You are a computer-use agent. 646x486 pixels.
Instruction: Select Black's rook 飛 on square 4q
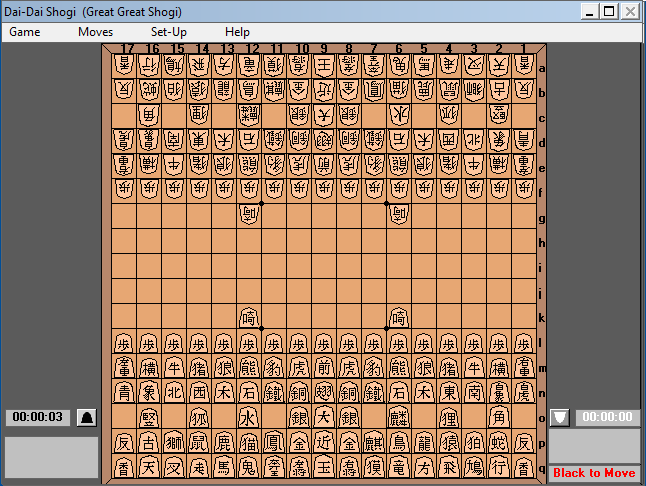pos(449,467)
